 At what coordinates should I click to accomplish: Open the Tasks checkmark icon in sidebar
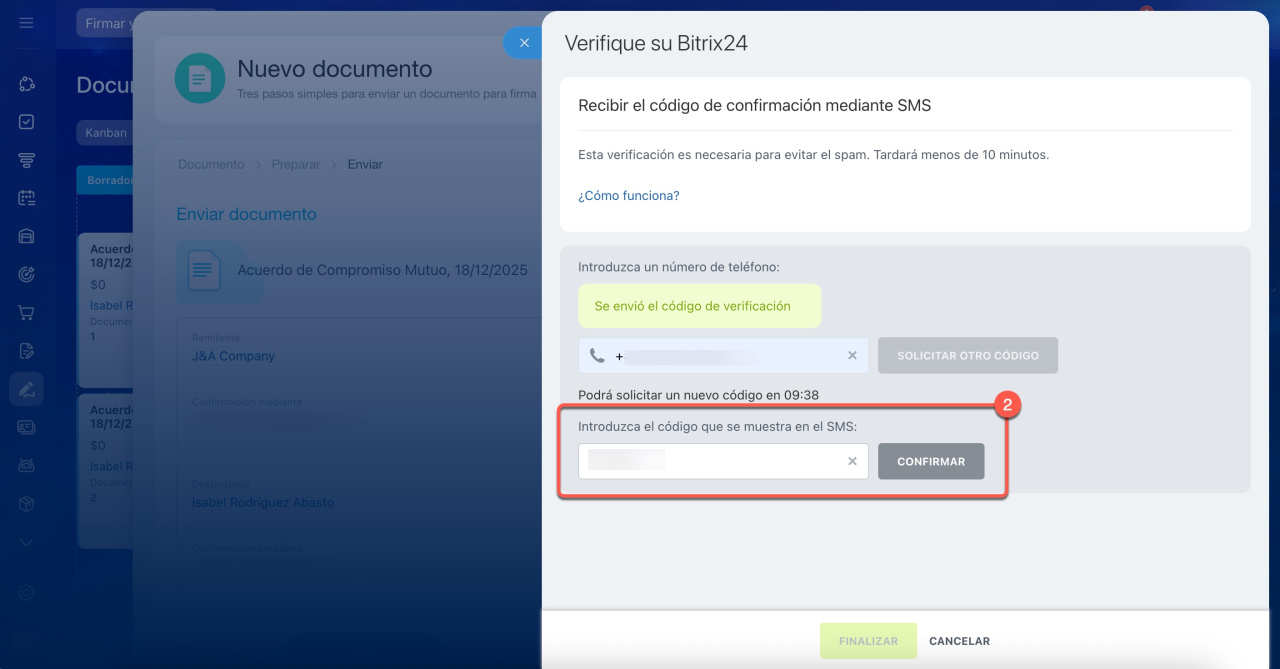pos(26,122)
